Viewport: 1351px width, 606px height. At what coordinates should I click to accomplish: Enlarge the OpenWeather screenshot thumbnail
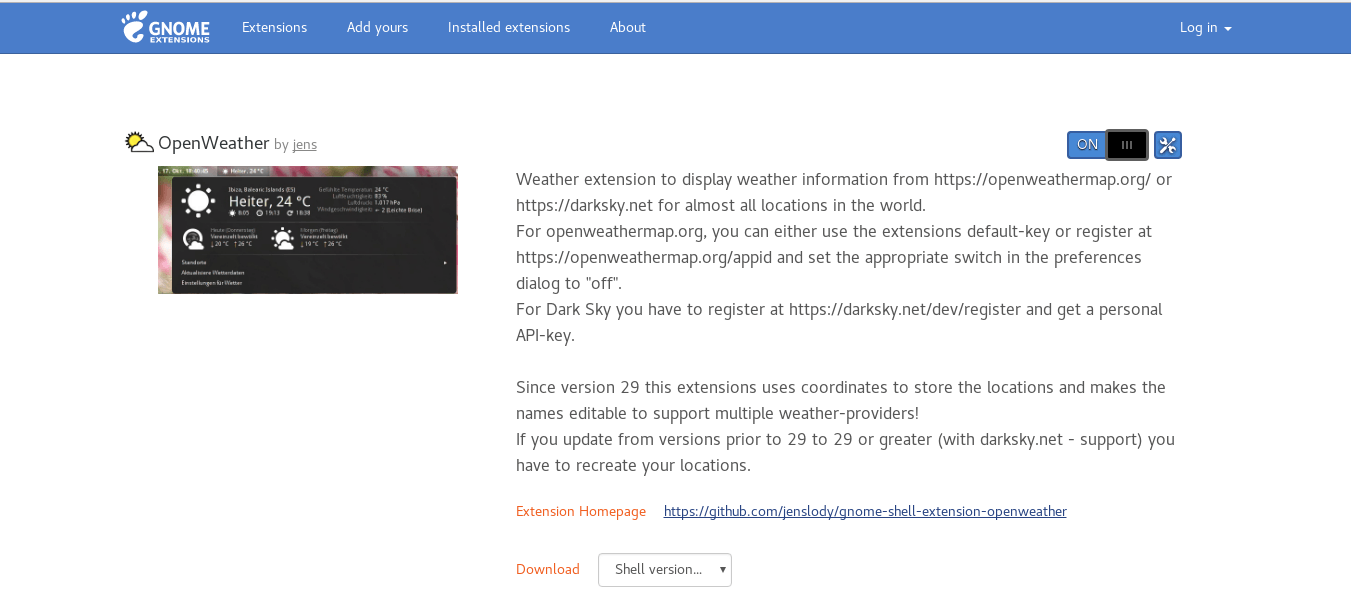coord(308,230)
